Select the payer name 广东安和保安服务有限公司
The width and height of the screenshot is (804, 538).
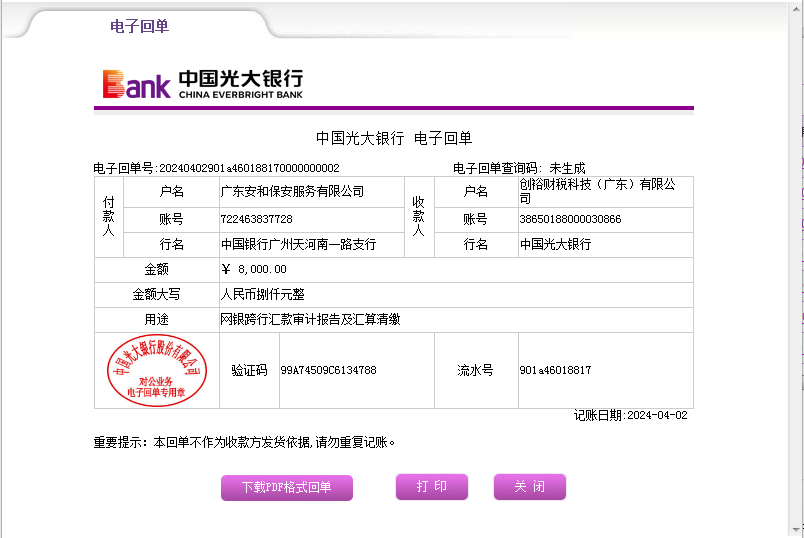pyautogui.click(x=292, y=191)
